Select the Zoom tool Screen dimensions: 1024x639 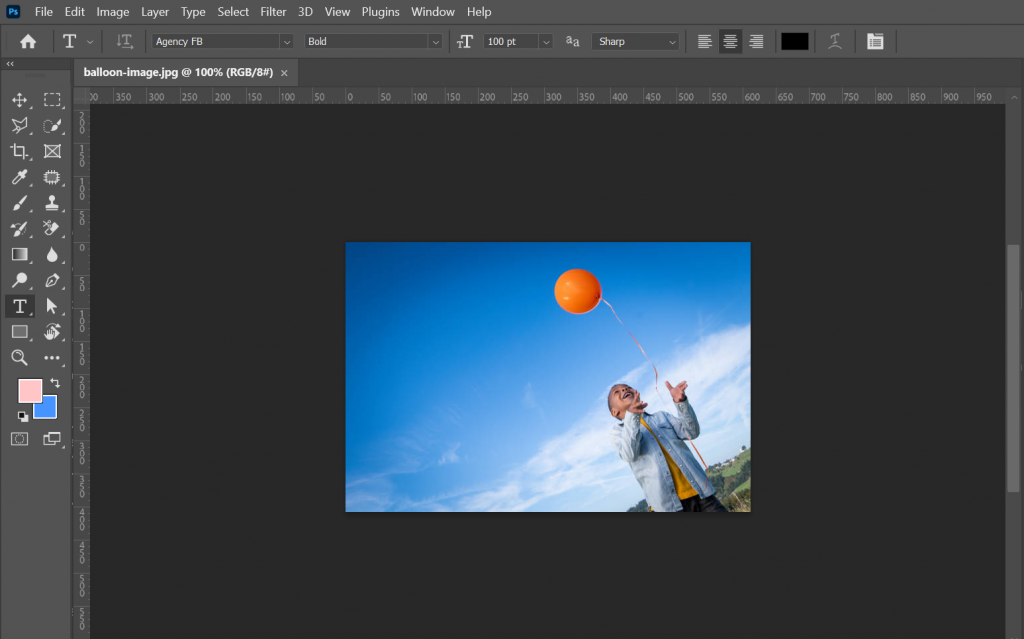tap(20, 357)
